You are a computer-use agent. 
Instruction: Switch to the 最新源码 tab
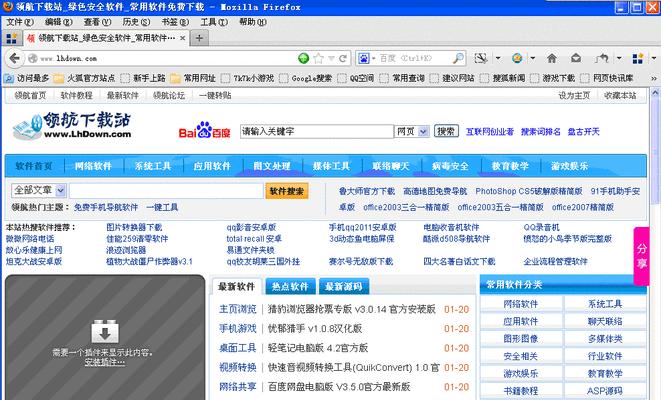(x=344, y=287)
